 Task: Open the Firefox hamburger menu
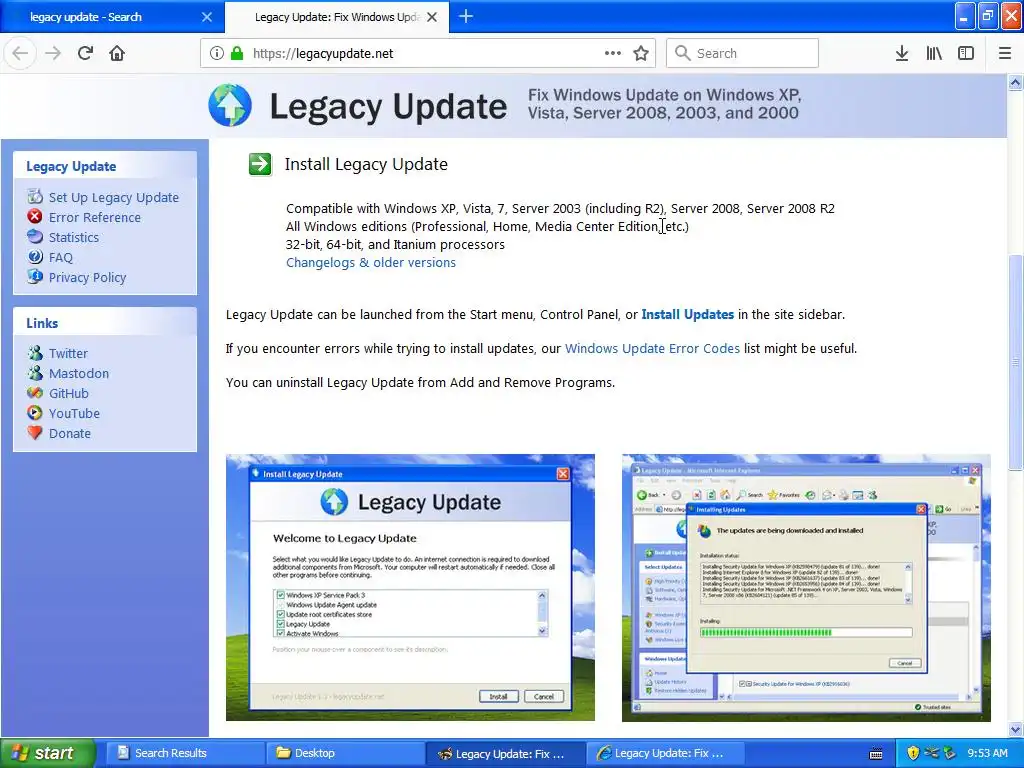point(1005,53)
